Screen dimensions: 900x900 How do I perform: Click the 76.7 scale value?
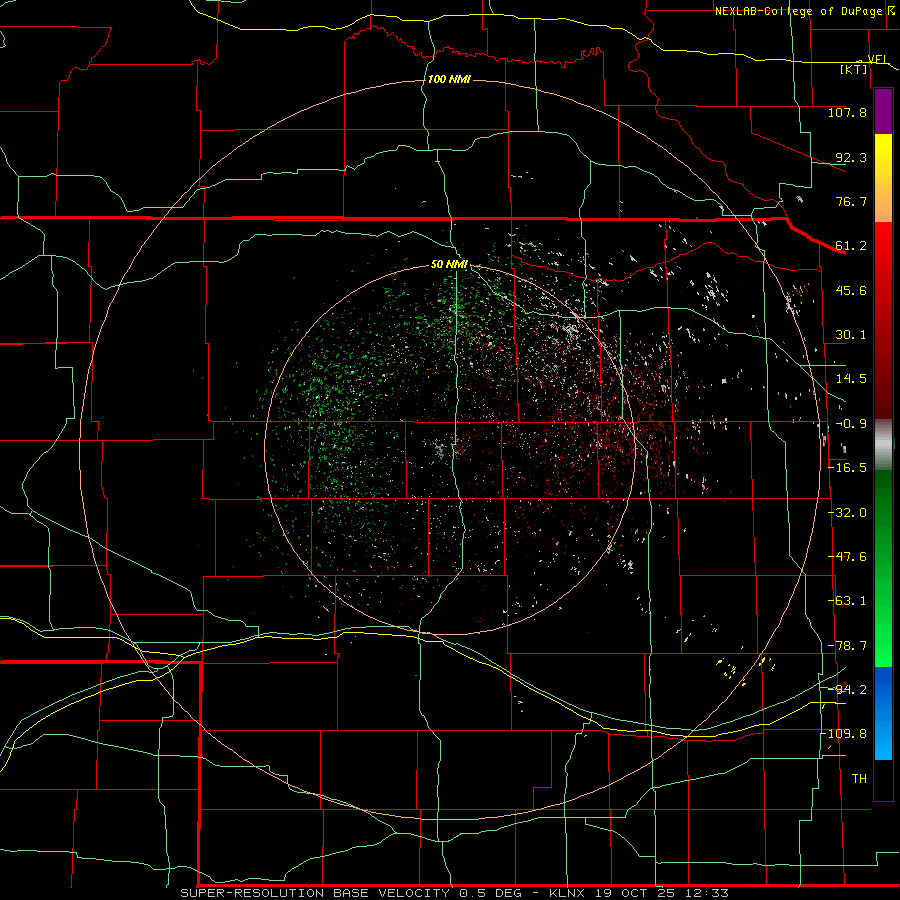point(851,201)
